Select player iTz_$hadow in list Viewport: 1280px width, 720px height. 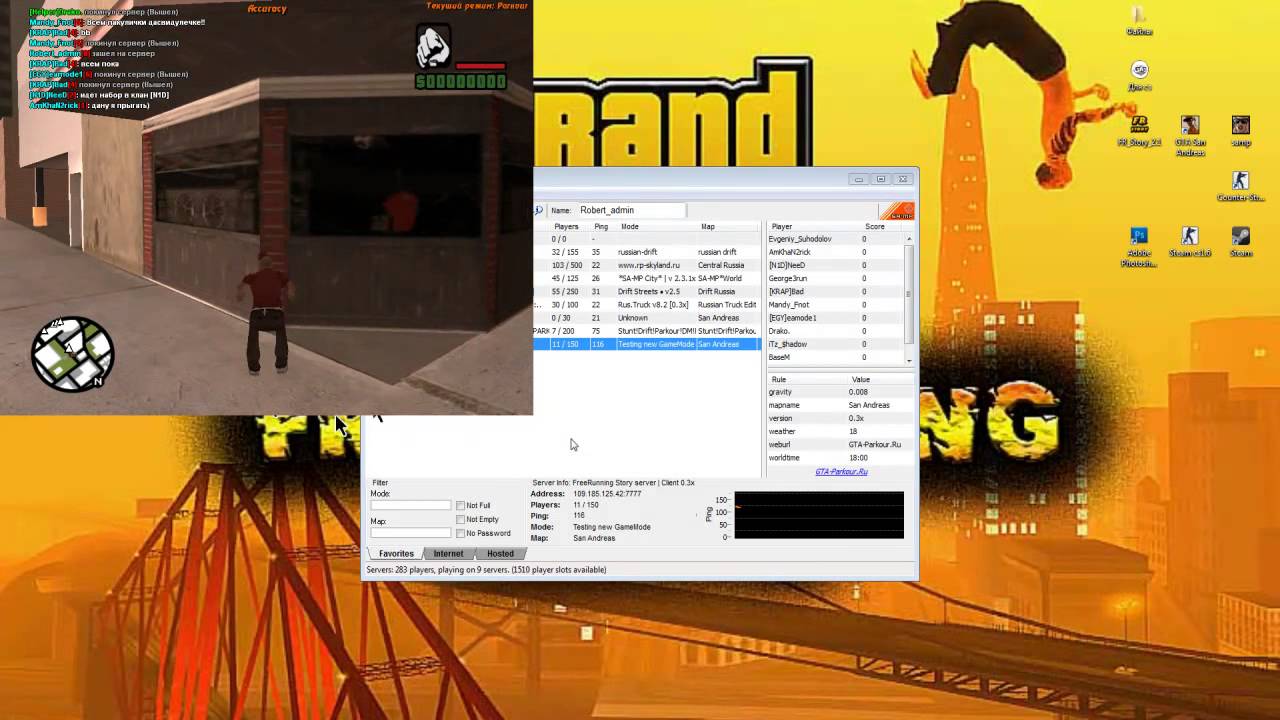(x=836, y=344)
